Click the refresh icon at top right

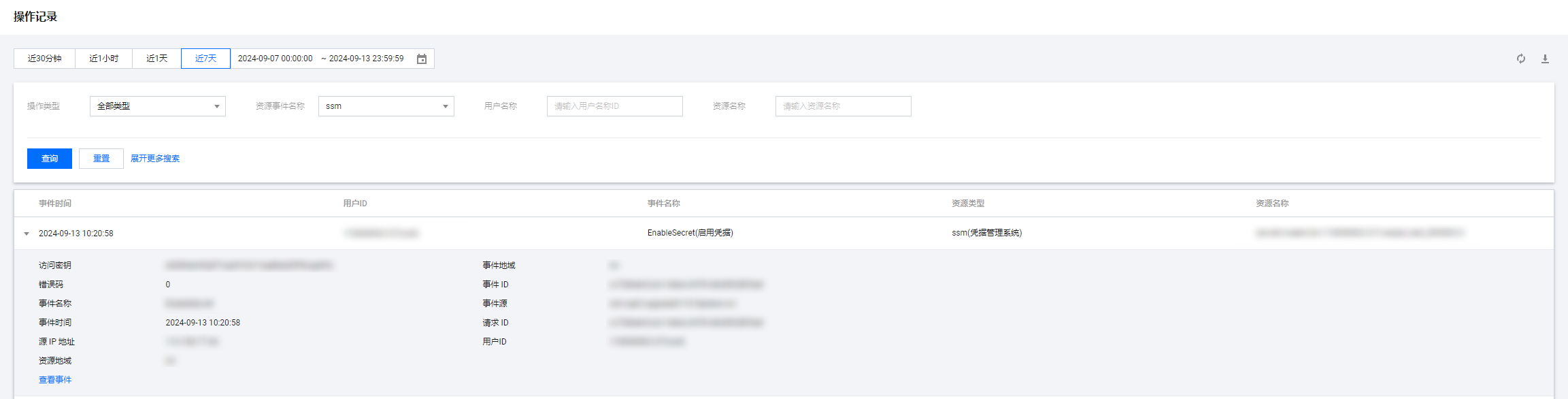point(1521,59)
